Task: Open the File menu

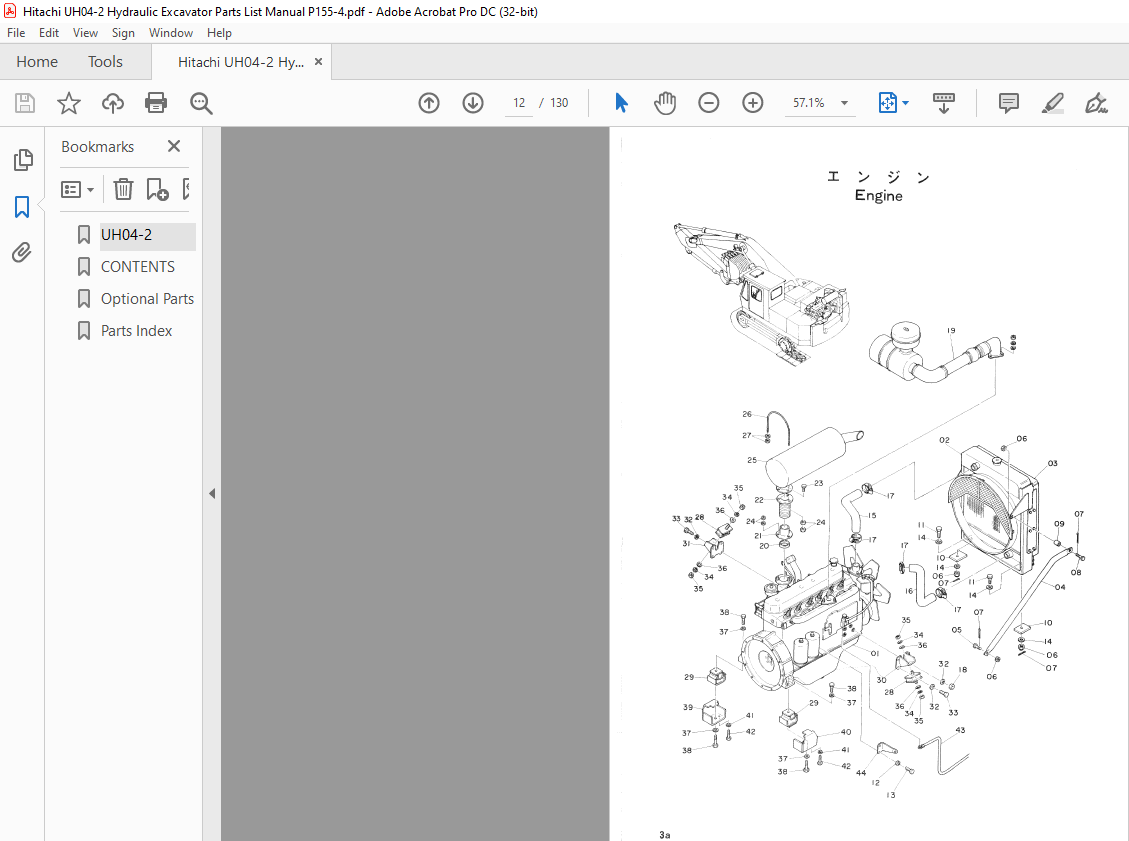Action: 16,32
